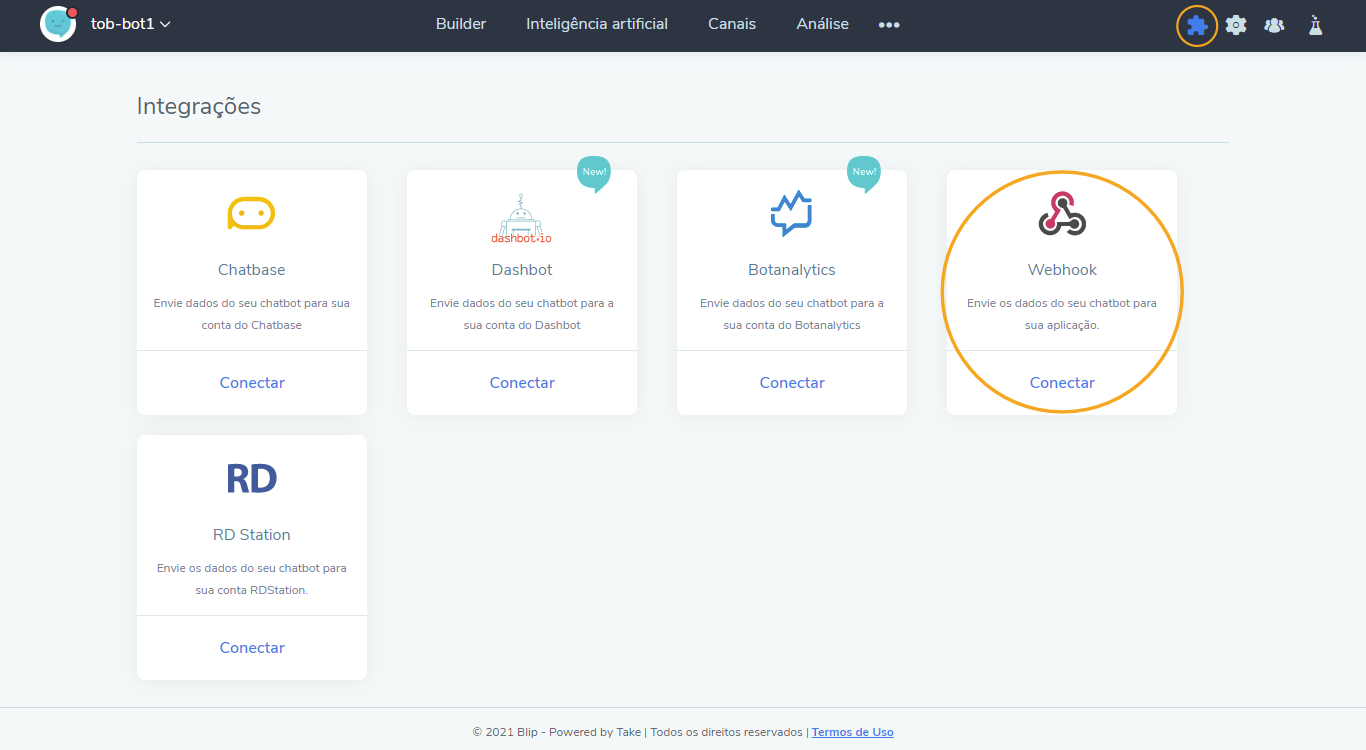Viewport: 1366px width, 750px height.
Task: Click the New! badge on Dashbot card
Action: tap(594, 173)
